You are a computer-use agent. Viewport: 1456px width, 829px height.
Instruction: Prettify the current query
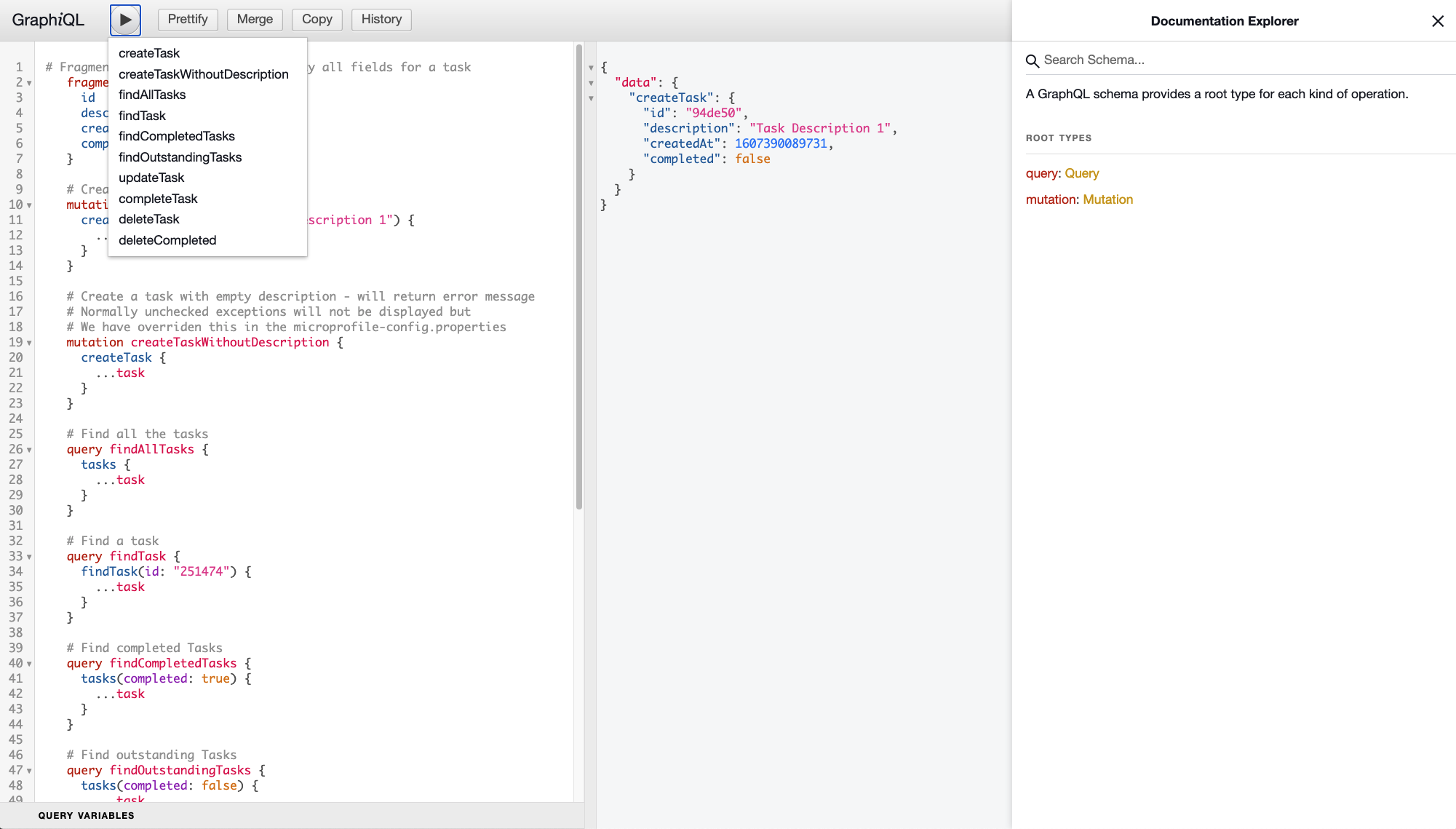click(x=187, y=20)
